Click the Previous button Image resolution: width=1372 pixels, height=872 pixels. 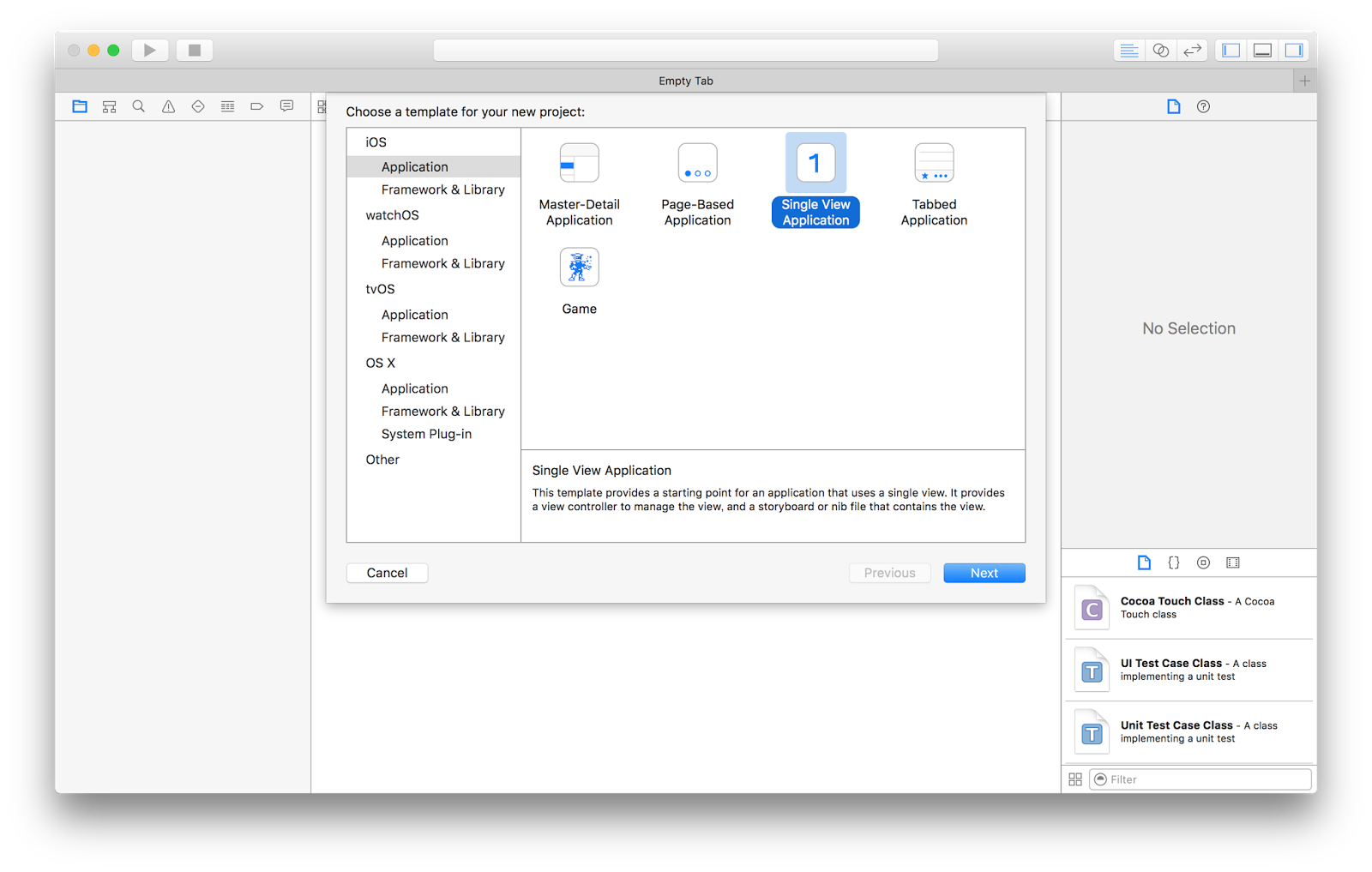889,573
